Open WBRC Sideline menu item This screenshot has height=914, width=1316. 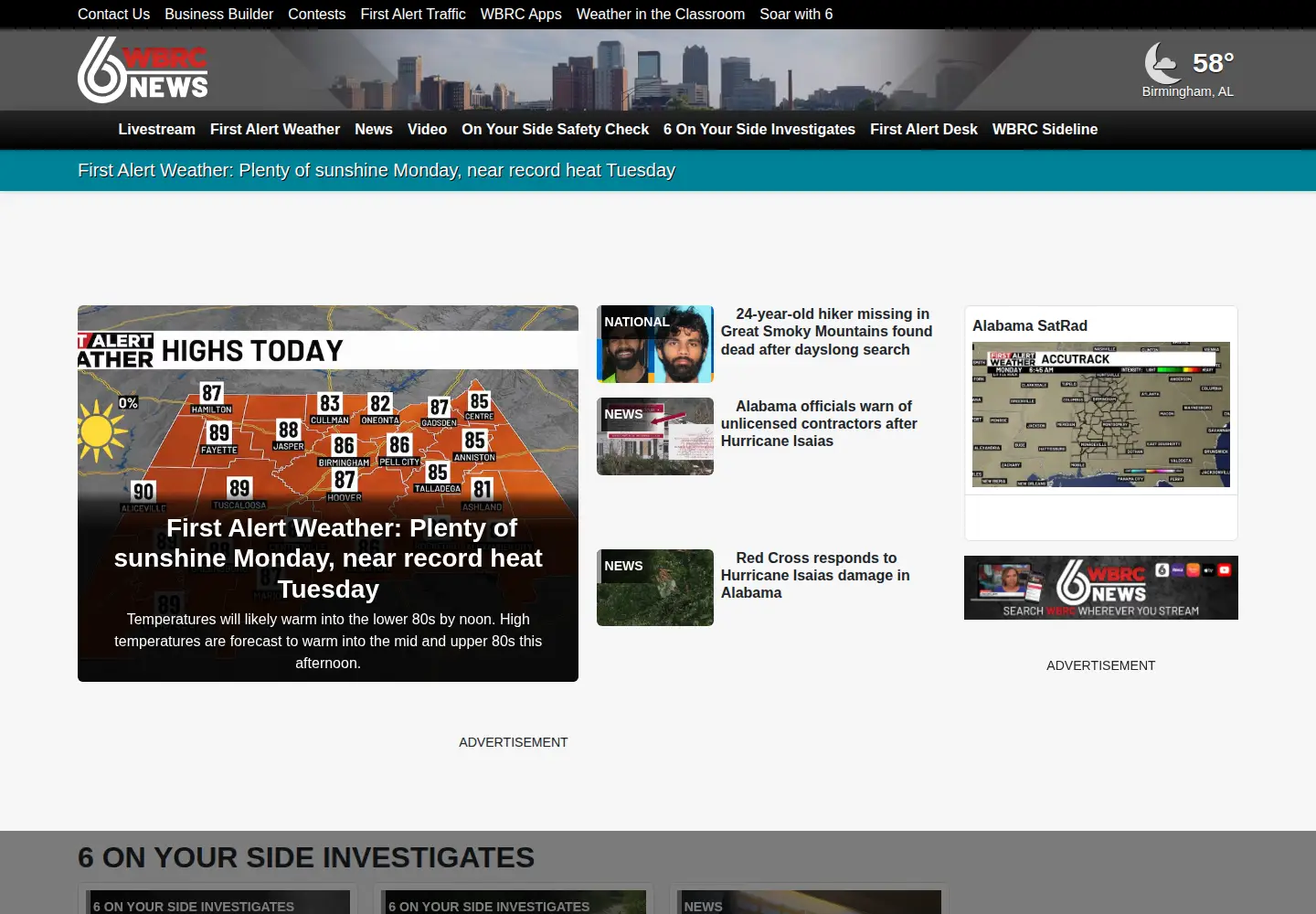pyautogui.click(x=1045, y=130)
